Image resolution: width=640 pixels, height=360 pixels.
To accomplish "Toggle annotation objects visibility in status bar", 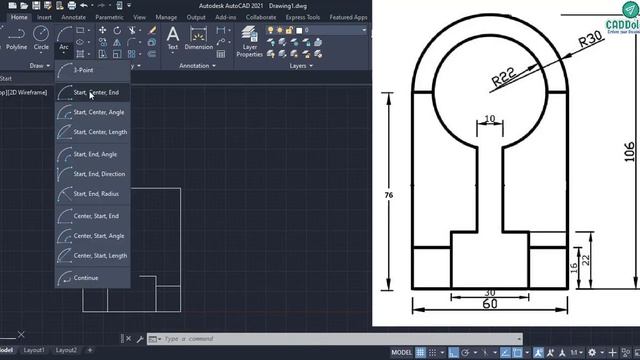I will (x=538, y=353).
